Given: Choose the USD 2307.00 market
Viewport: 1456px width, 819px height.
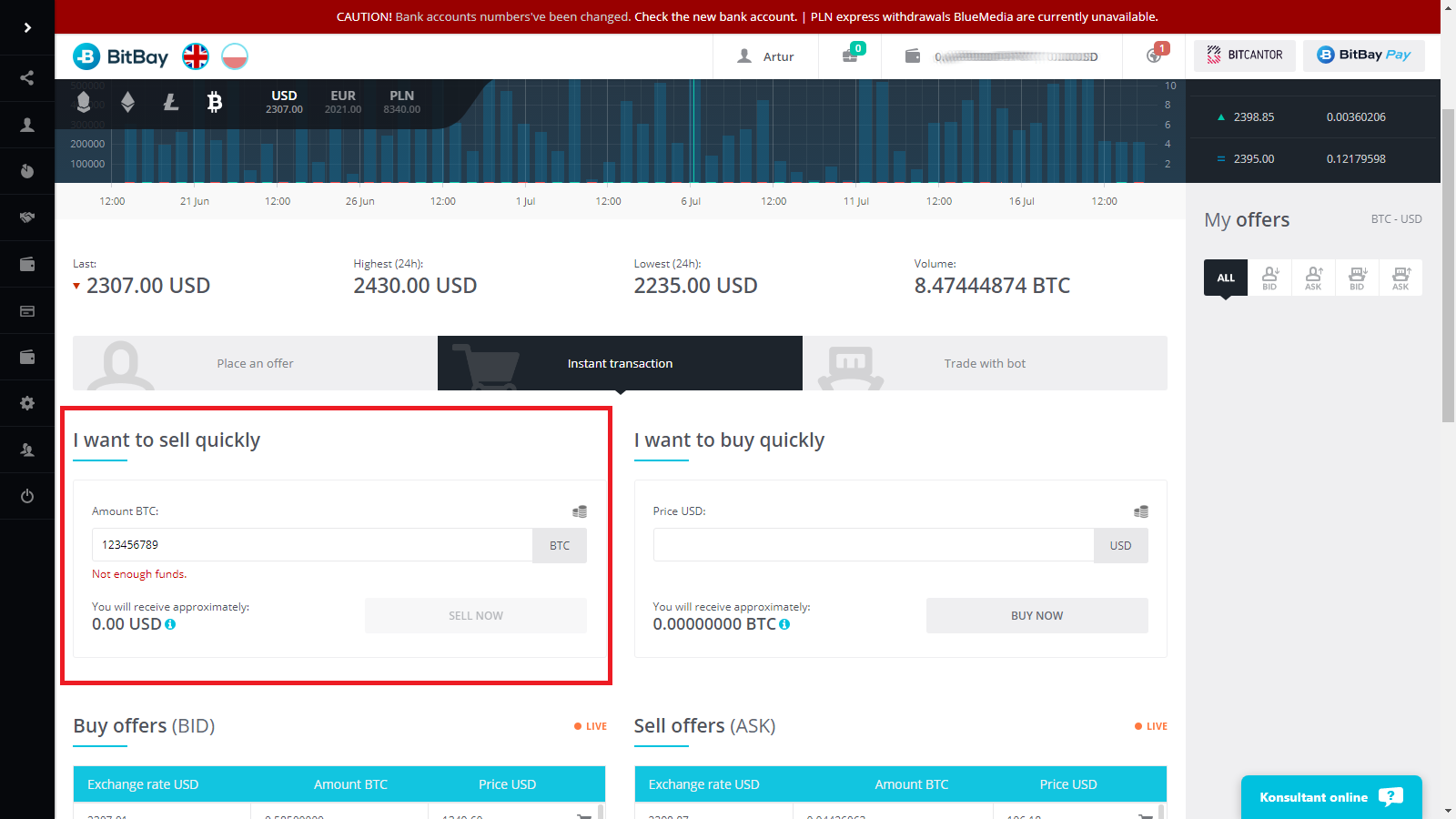Looking at the screenshot, I should coord(284,102).
